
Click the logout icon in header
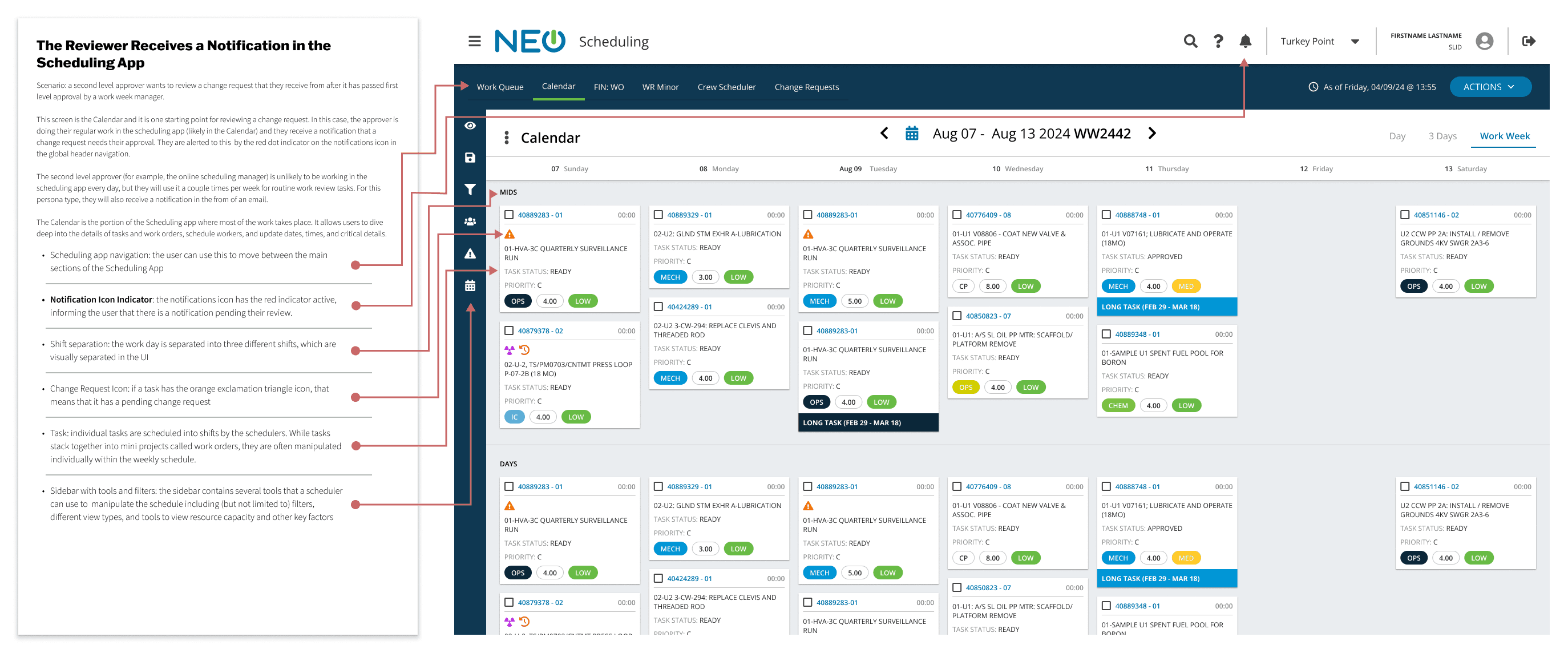[1528, 42]
